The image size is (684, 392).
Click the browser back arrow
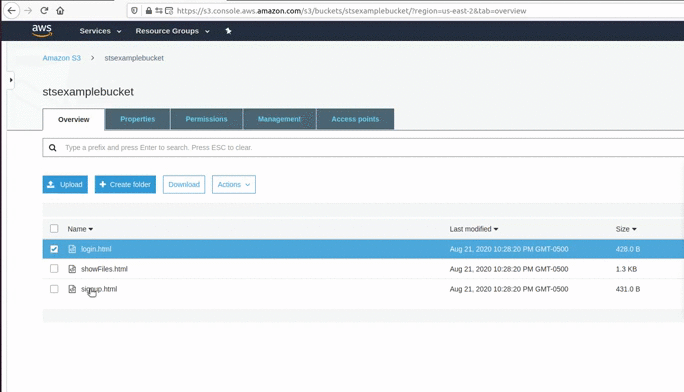12,10
